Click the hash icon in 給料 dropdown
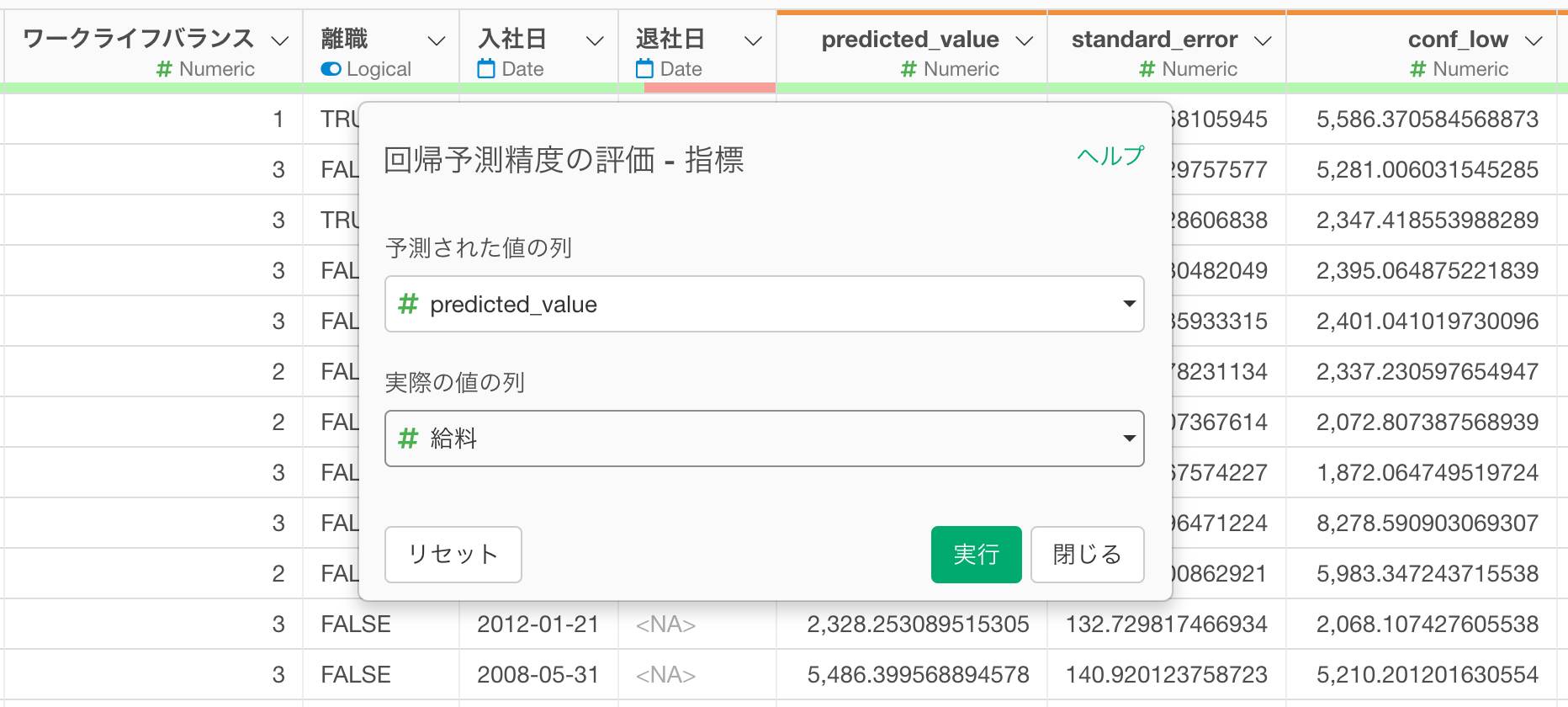 408,439
